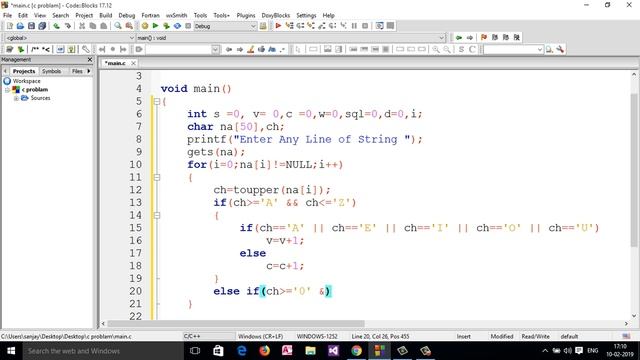The width and height of the screenshot is (640, 360).
Task: Switch to the Files tab
Action: tap(77, 71)
